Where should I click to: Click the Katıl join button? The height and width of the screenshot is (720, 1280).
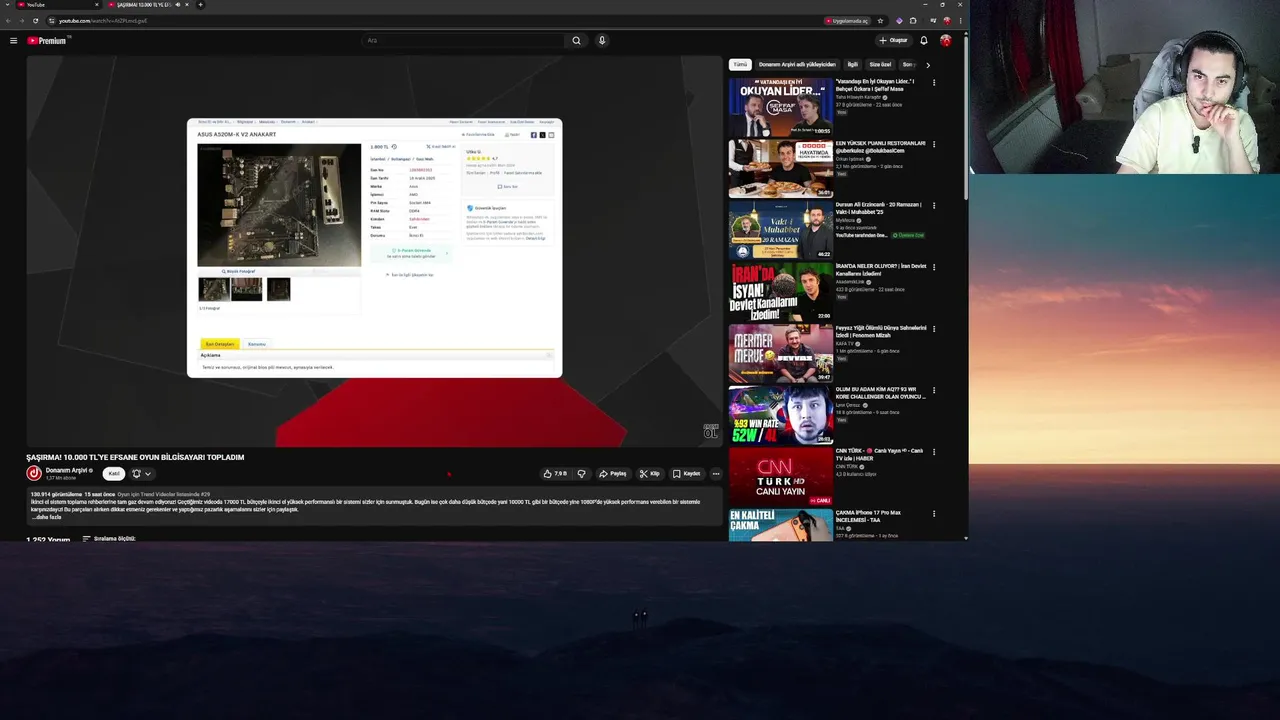click(x=114, y=474)
